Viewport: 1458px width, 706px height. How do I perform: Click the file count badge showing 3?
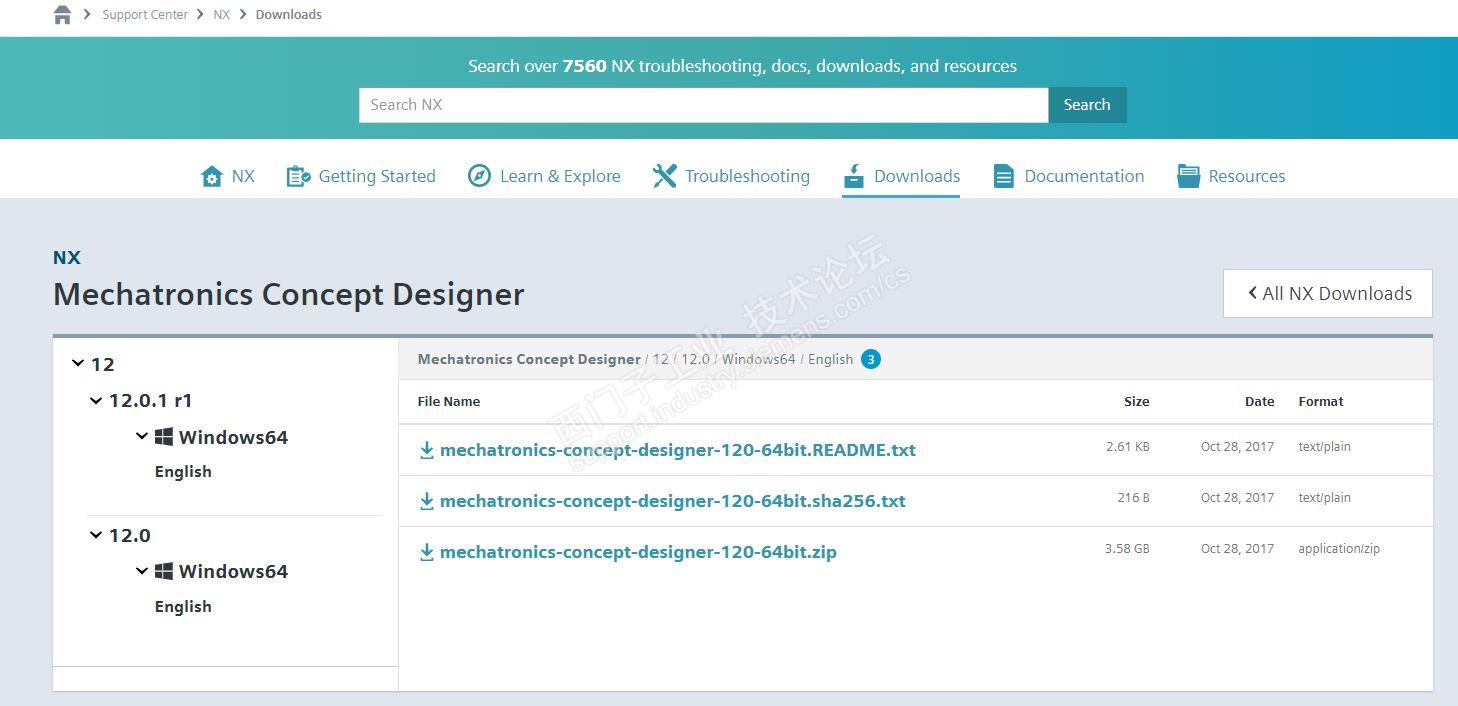pos(871,359)
